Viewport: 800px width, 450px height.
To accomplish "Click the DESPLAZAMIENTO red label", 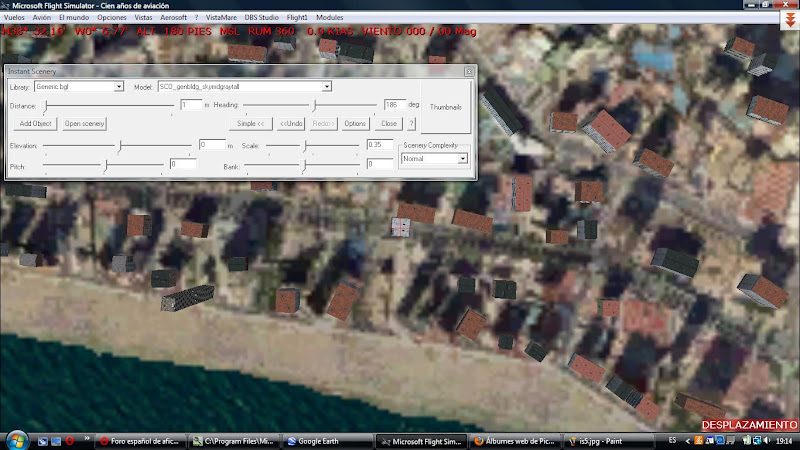I will point(749,425).
